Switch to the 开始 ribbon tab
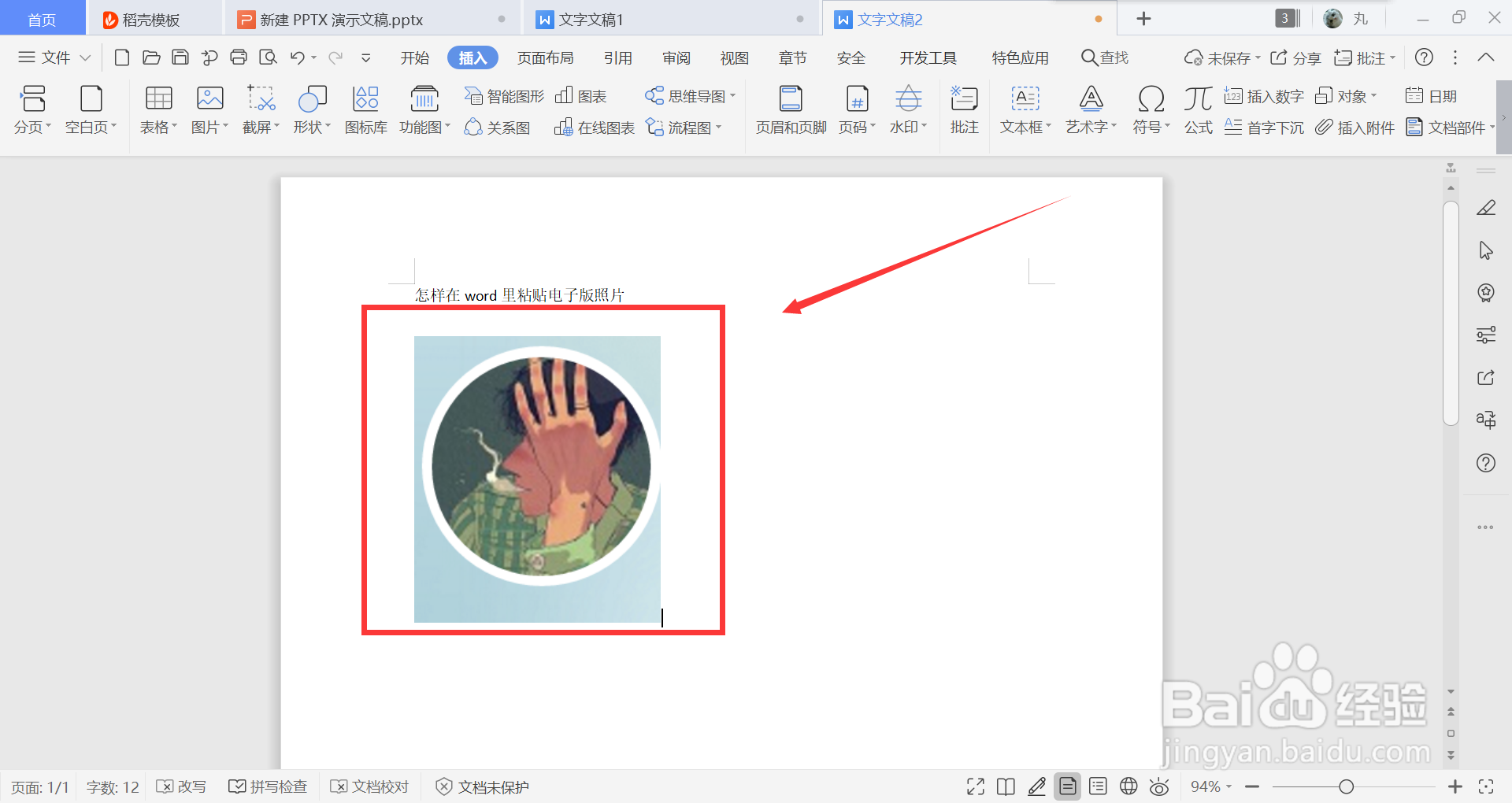 [415, 57]
